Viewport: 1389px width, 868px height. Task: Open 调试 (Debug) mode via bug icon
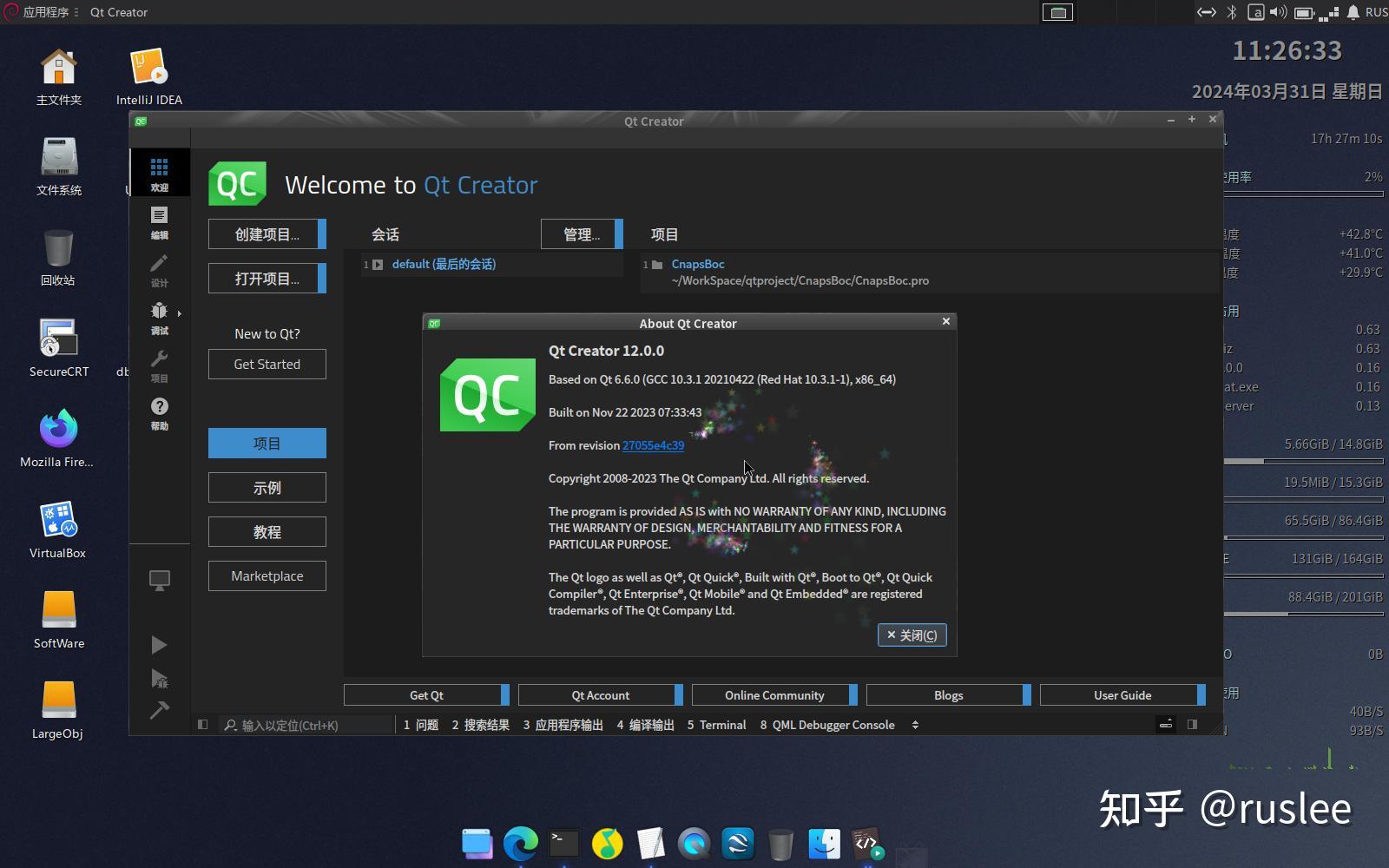(159, 317)
